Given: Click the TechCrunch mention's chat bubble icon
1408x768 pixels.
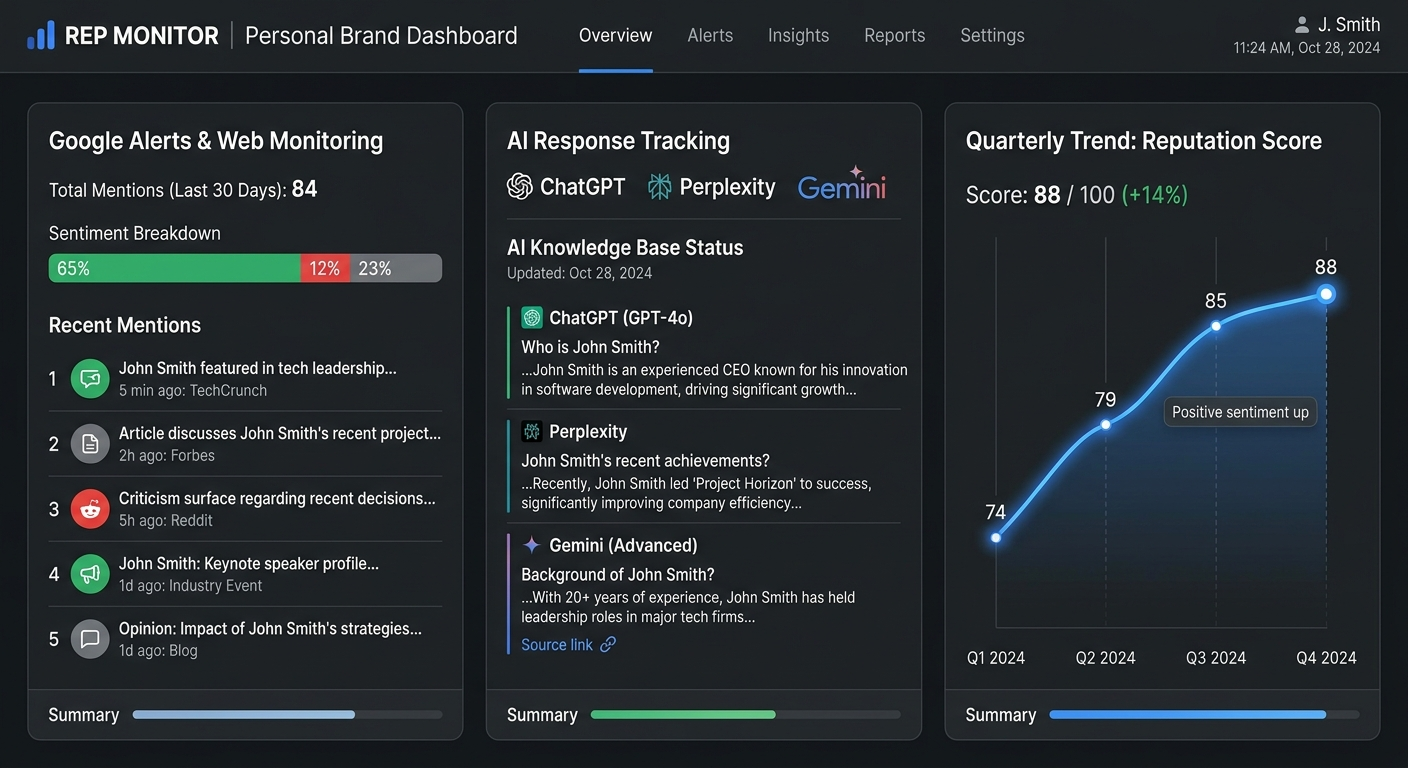Looking at the screenshot, I should point(90,378).
